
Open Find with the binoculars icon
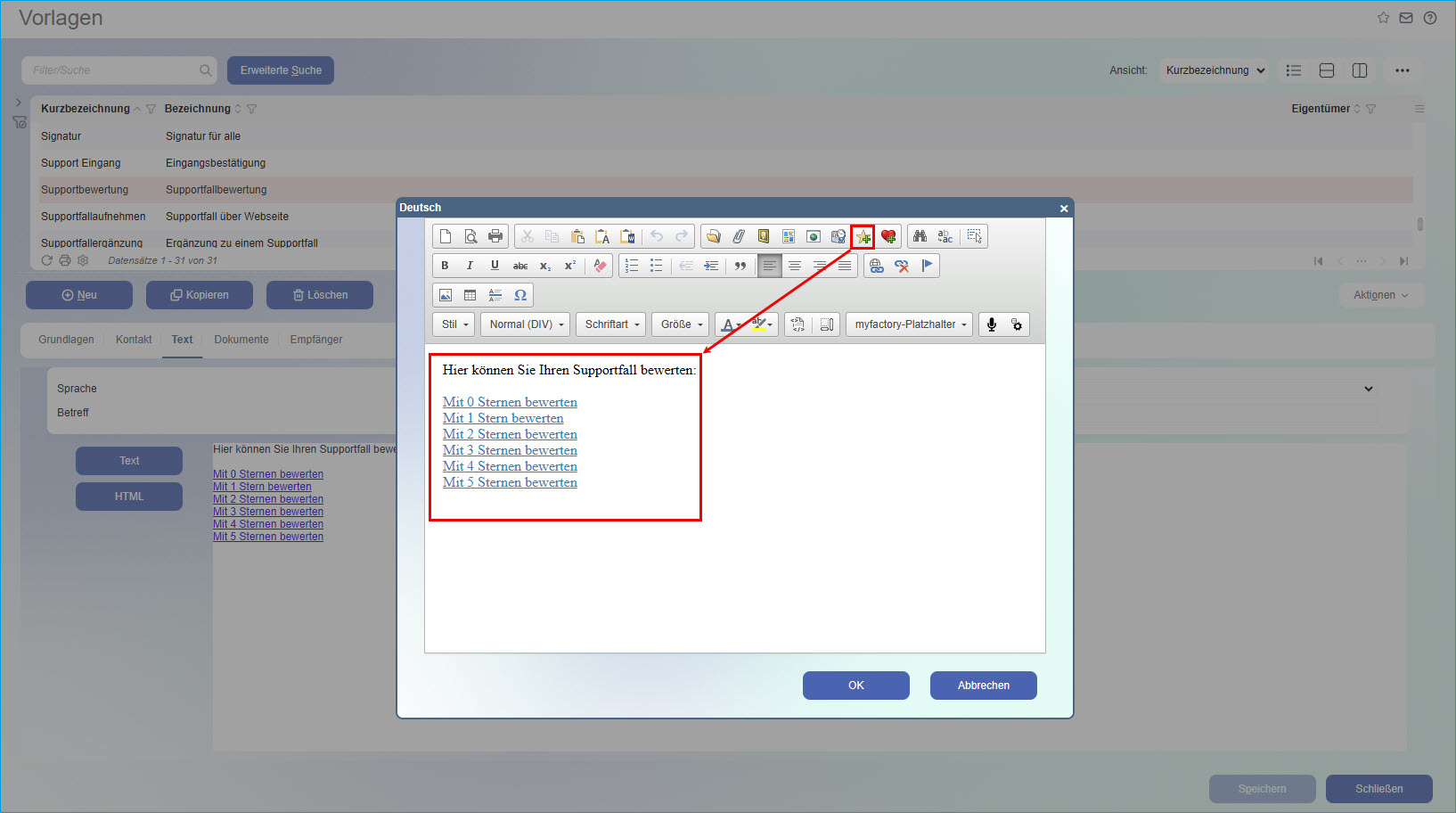pos(920,236)
